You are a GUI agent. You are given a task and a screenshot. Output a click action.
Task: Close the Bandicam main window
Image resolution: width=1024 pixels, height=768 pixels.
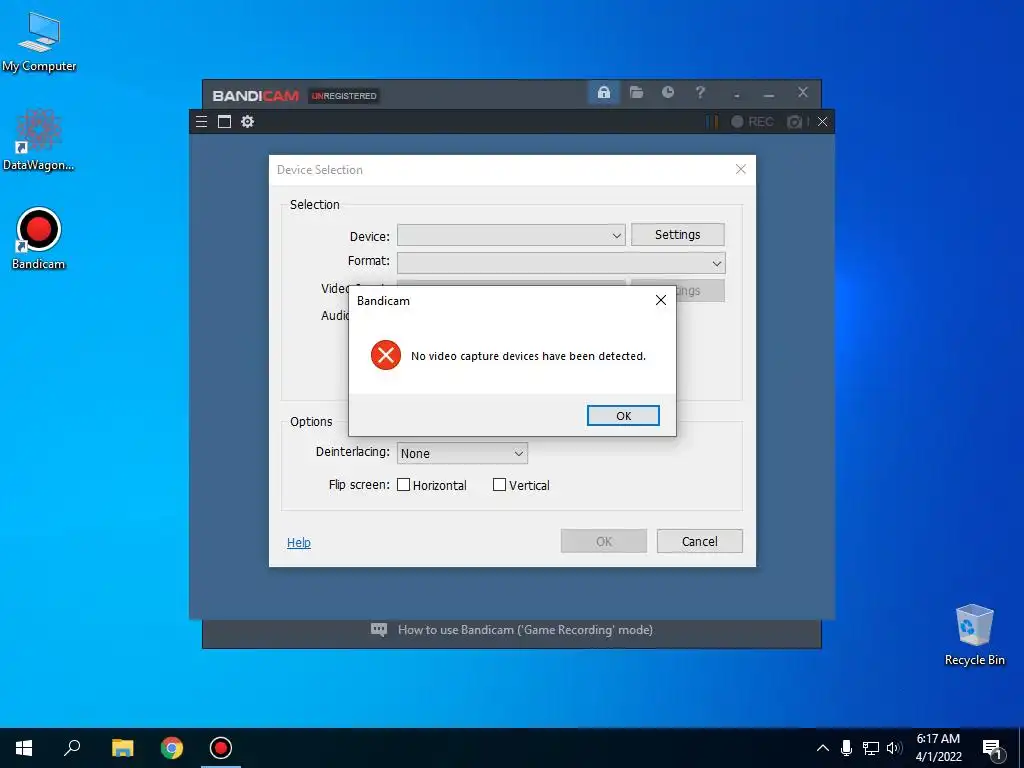[803, 93]
